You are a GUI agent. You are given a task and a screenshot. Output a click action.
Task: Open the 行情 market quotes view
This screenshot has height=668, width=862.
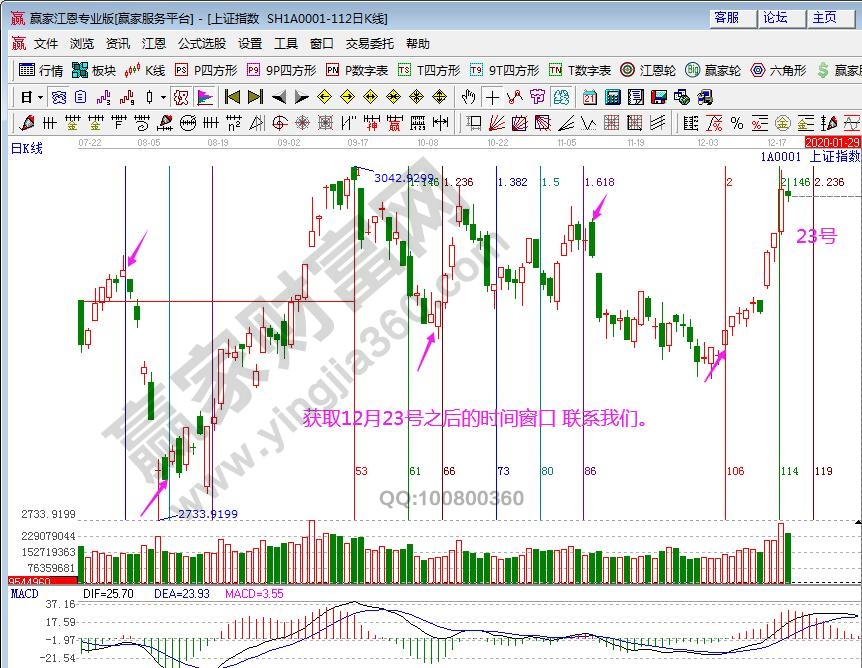[x=41, y=70]
